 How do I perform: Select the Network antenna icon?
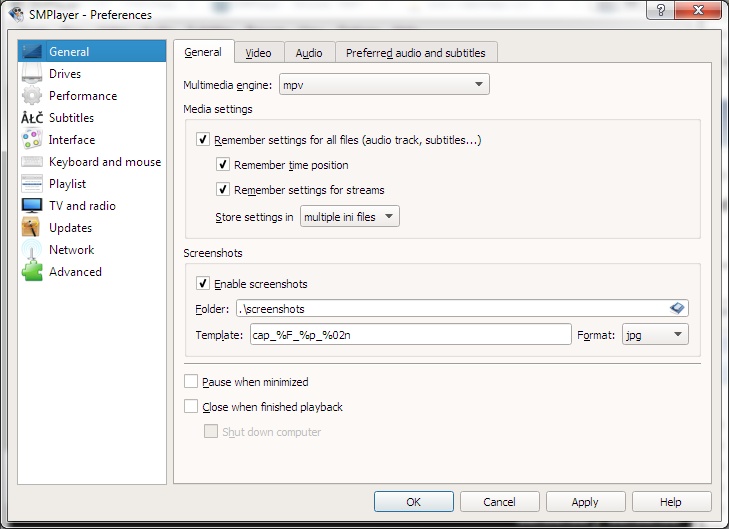point(32,250)
